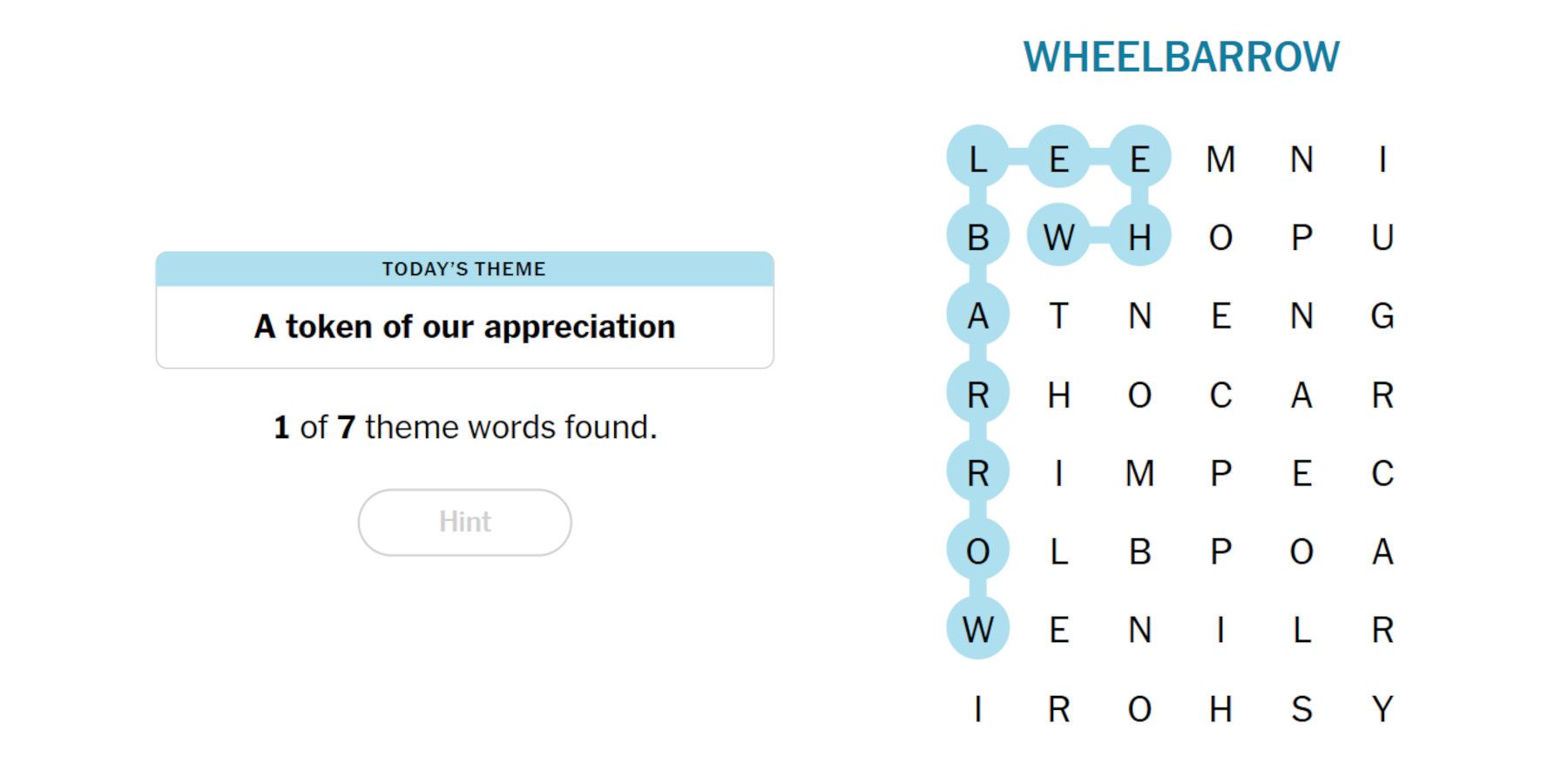1568x784 pixels.
Task: Select the letter T tile
Action: point(1058,315)
